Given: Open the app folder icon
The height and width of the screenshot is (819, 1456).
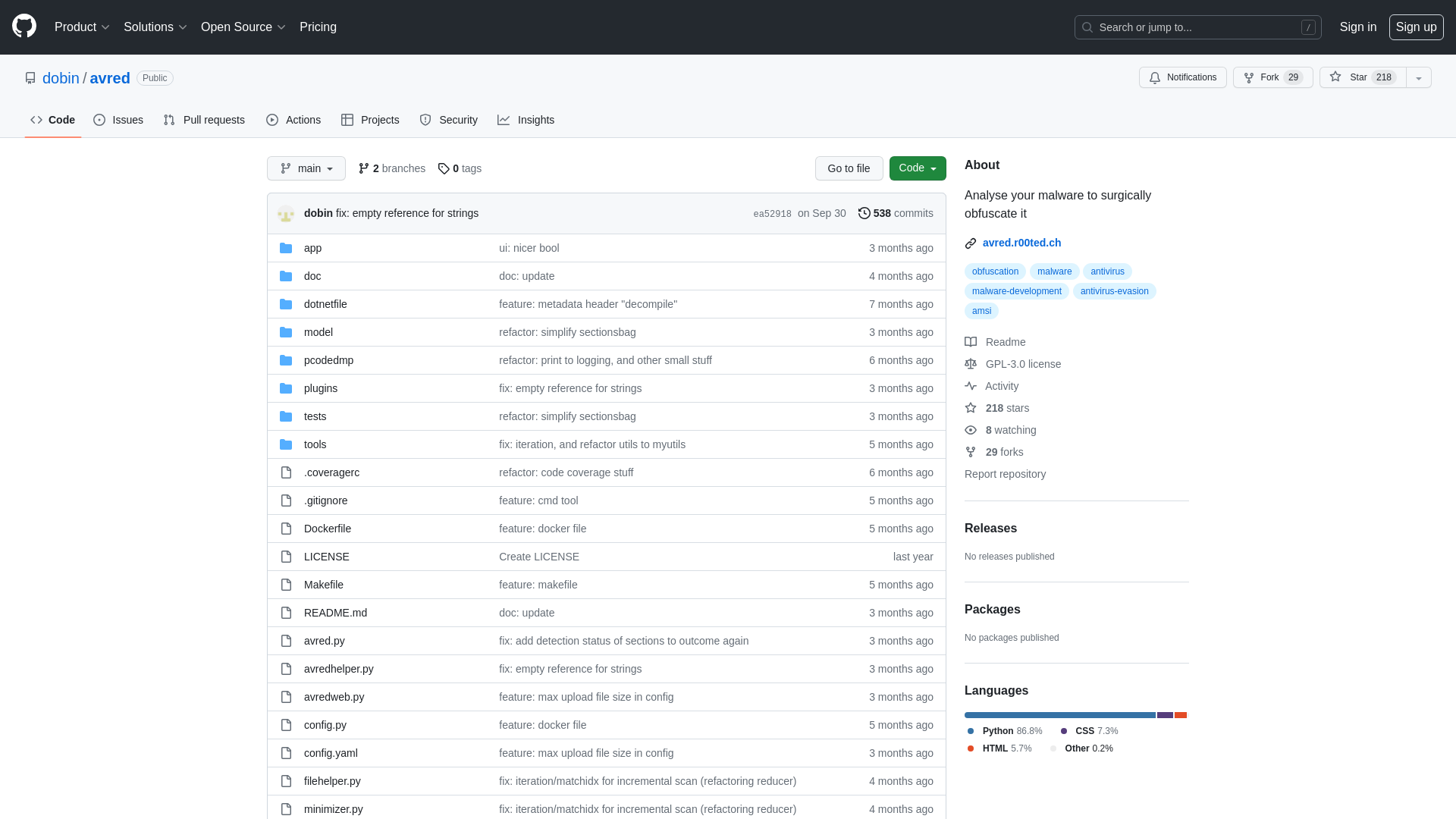Looking at the screenshot, I should click(x=286, y=248).
